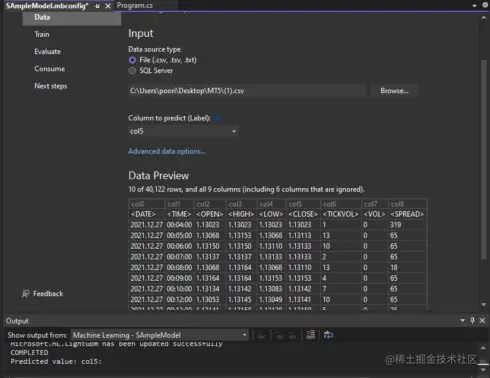Show info about Column to predict
This screenshot has height=378, width=490.
(217, 118)
